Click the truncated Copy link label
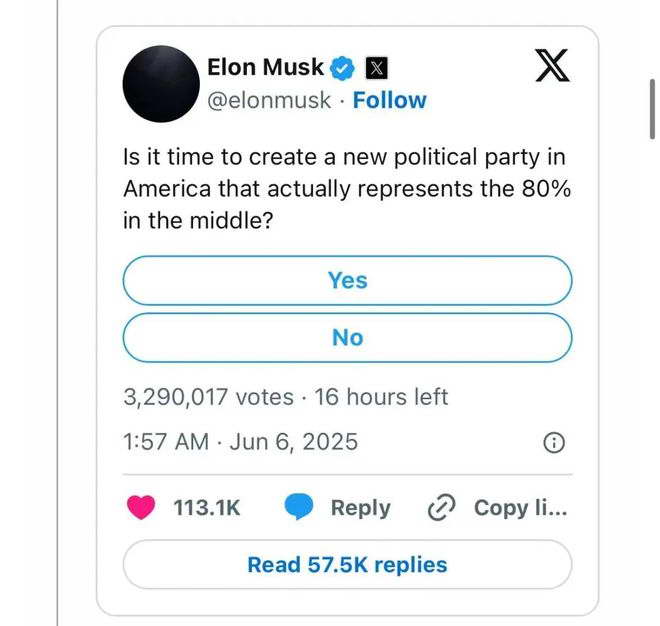The height and width of the screenshot is (626, 660). [520, 508]
